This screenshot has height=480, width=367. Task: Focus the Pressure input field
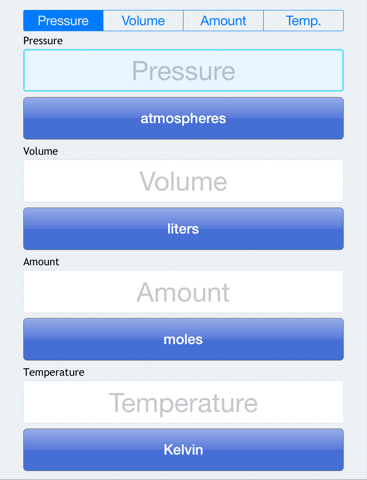coord(183,70)
